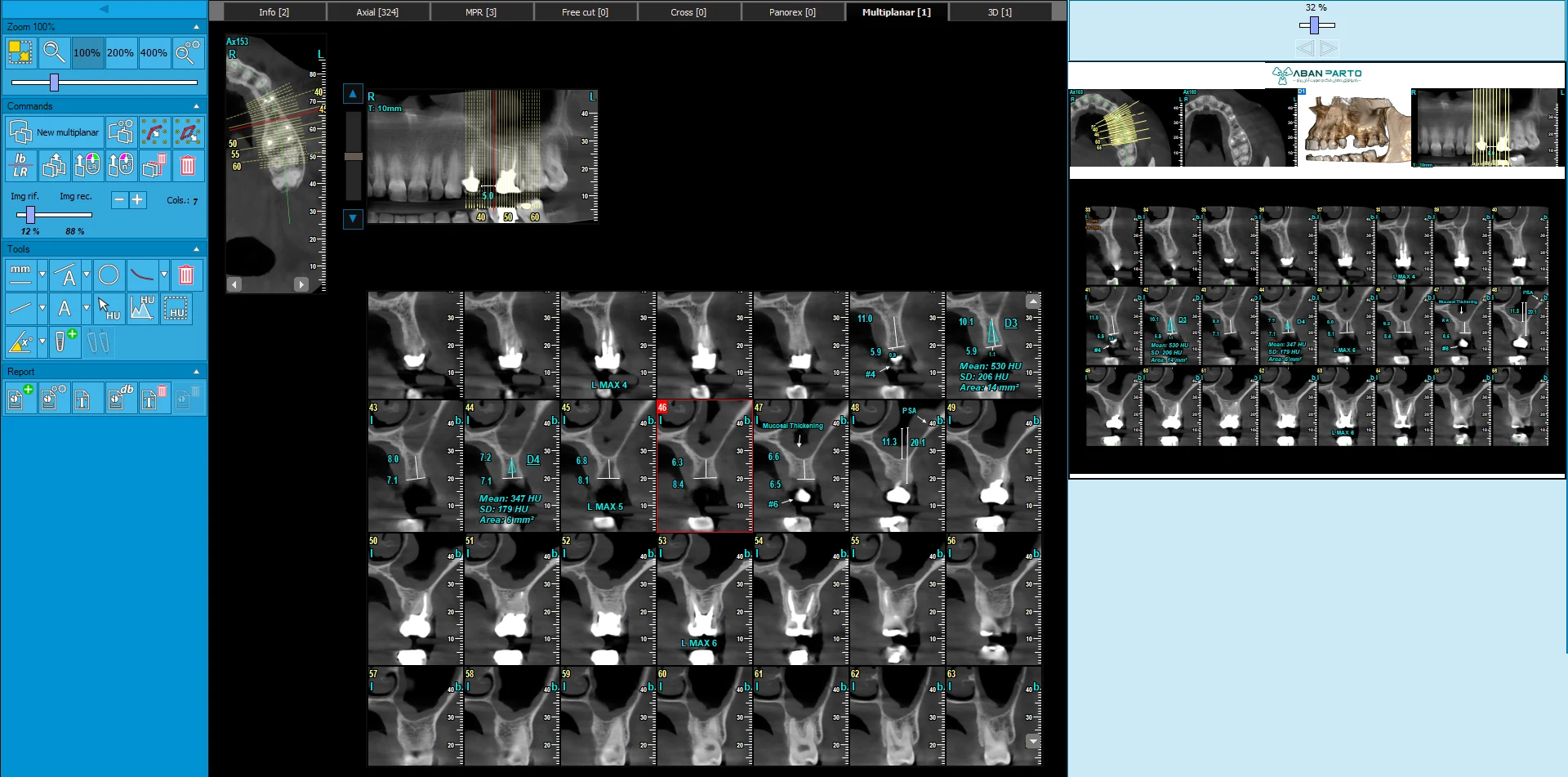This screenshot has height=777, width=1568.
Task: Add a new implant icon
Action: click(65, 342)
